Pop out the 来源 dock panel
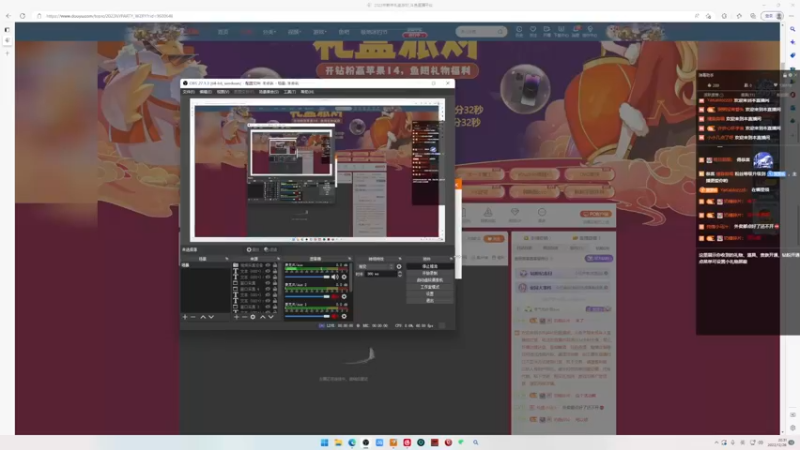Image resolution: width=800 pixels, height=450 pixels. click(279, 259)
